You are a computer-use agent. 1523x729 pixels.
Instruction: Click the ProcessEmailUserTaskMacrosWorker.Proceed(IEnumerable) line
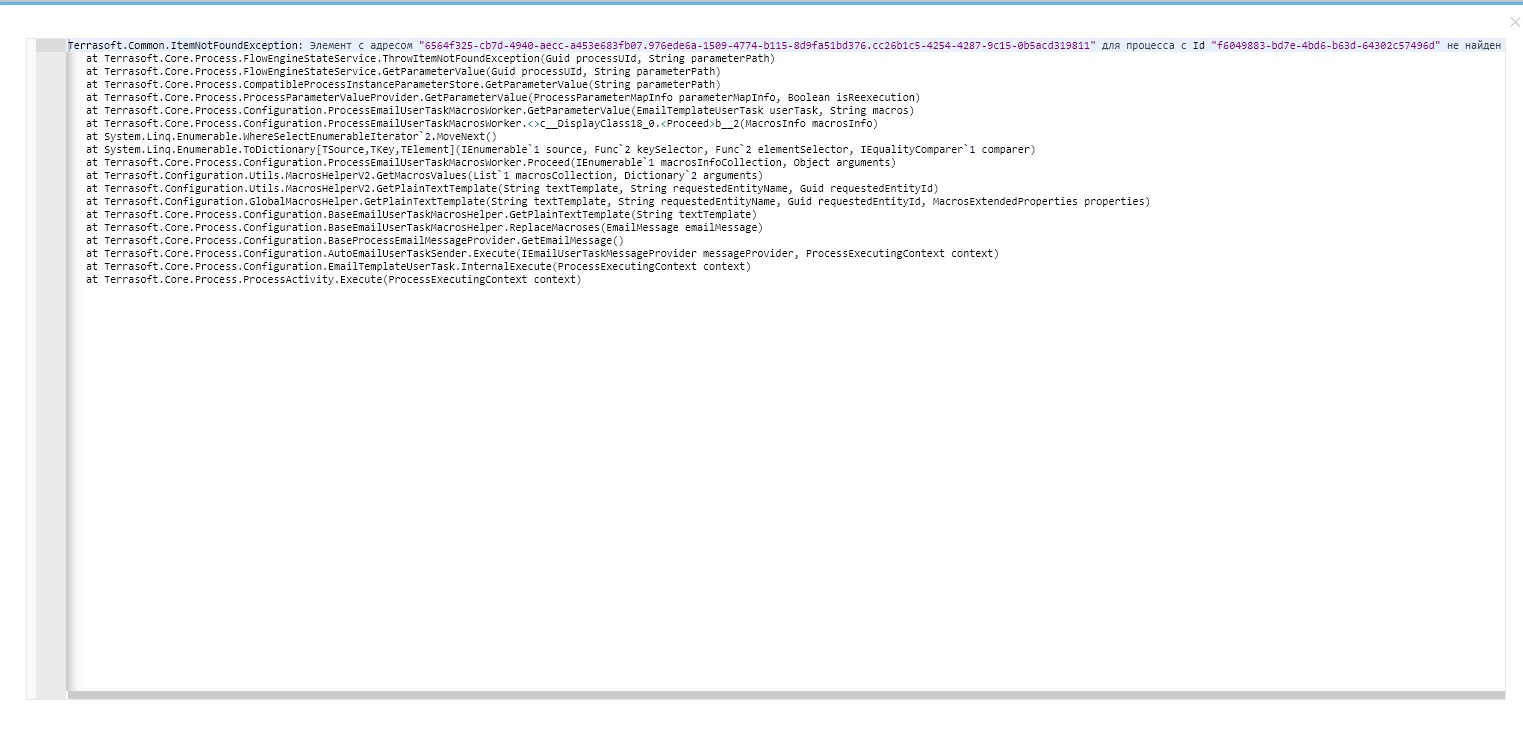(491, 163)
